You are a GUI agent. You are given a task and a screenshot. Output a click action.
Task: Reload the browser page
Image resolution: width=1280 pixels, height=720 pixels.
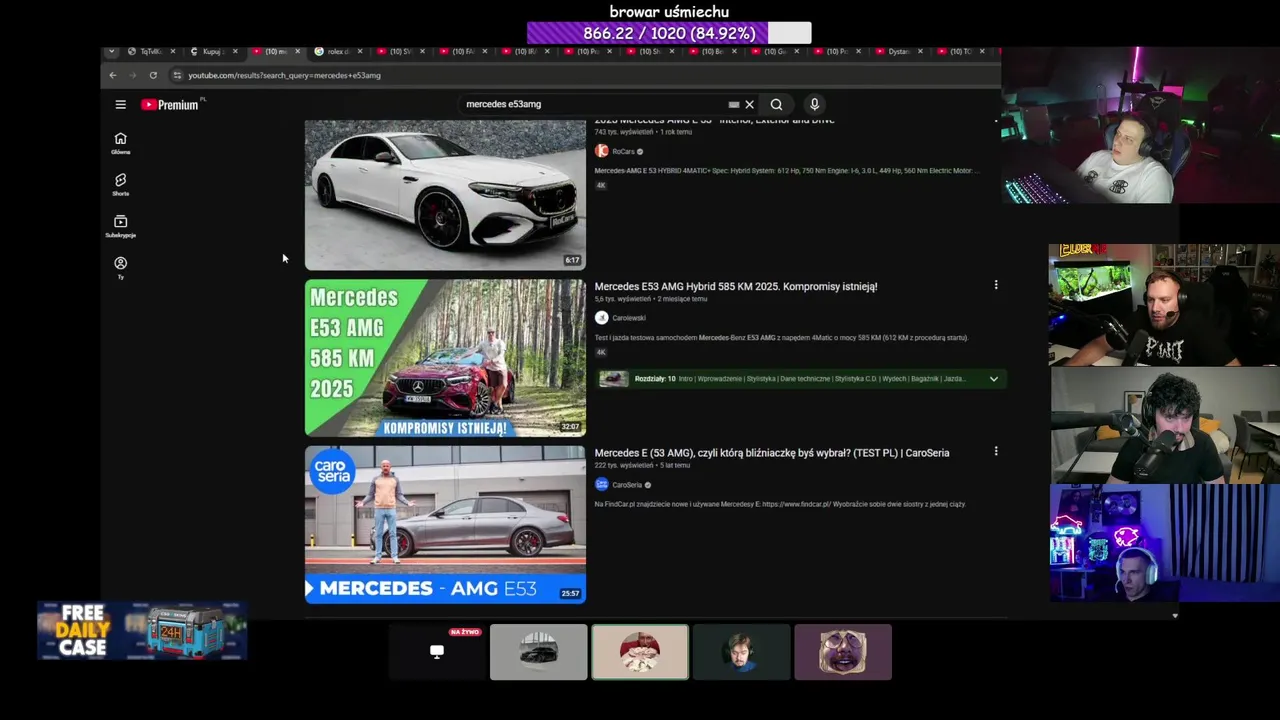(153, 75)
